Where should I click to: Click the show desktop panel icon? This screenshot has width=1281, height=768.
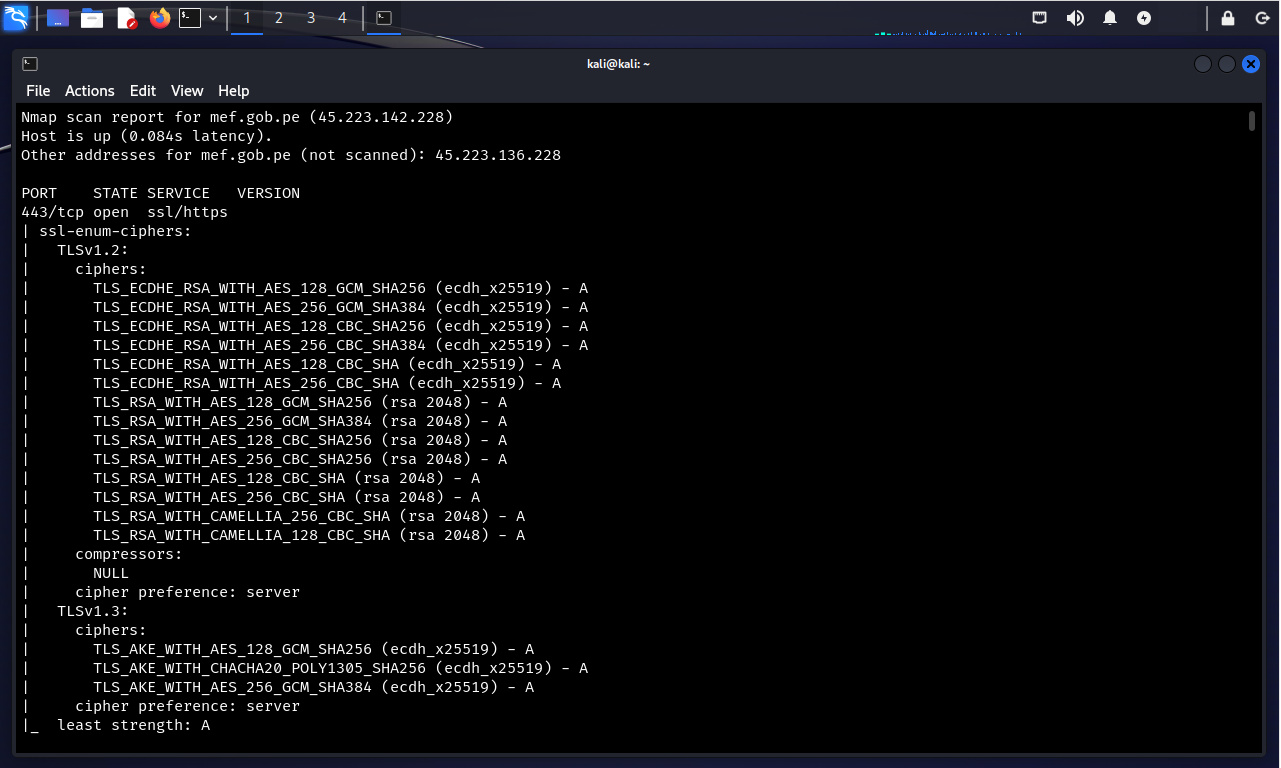[x=58, y=18]
